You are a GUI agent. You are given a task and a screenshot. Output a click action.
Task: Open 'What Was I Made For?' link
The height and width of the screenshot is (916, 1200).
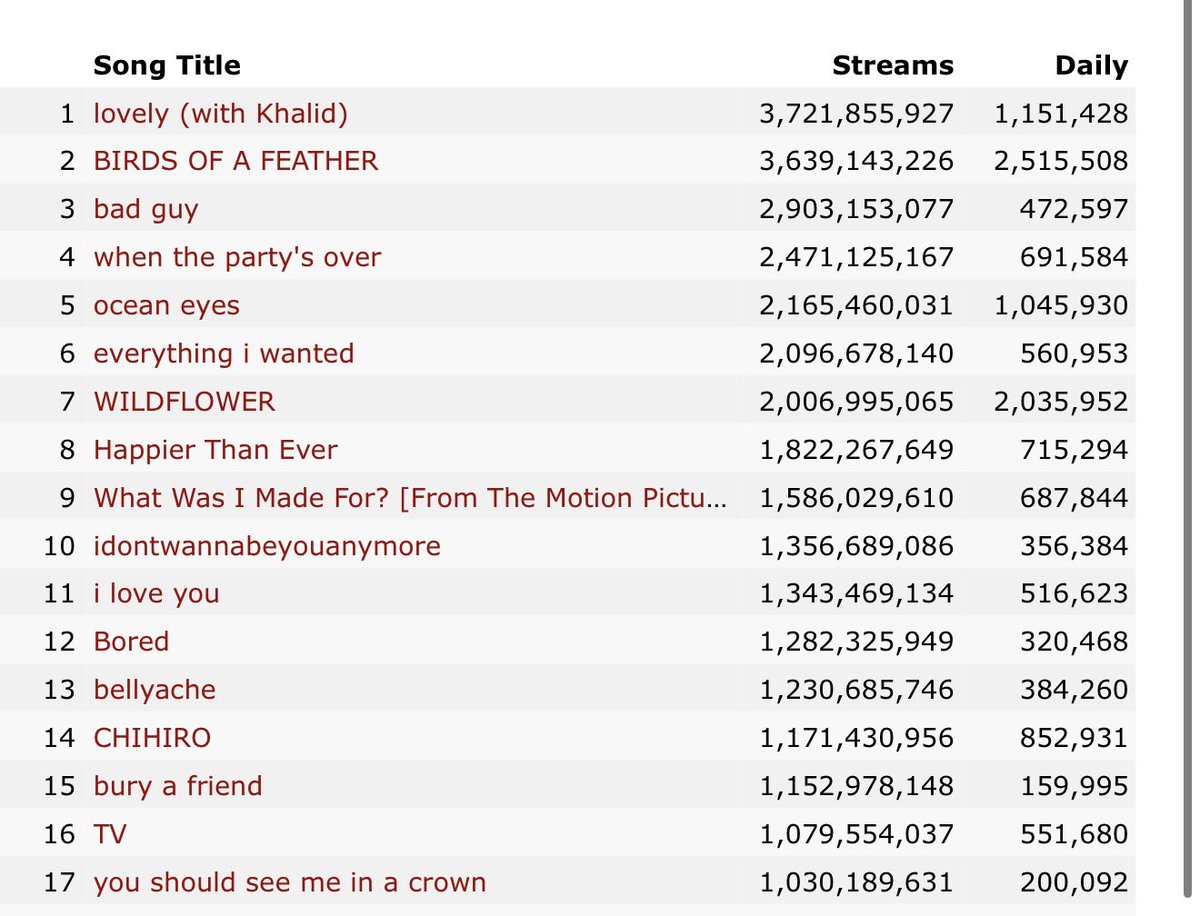410,497
